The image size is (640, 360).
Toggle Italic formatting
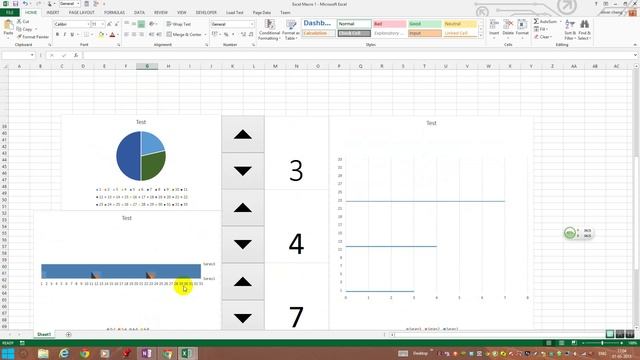64,35
